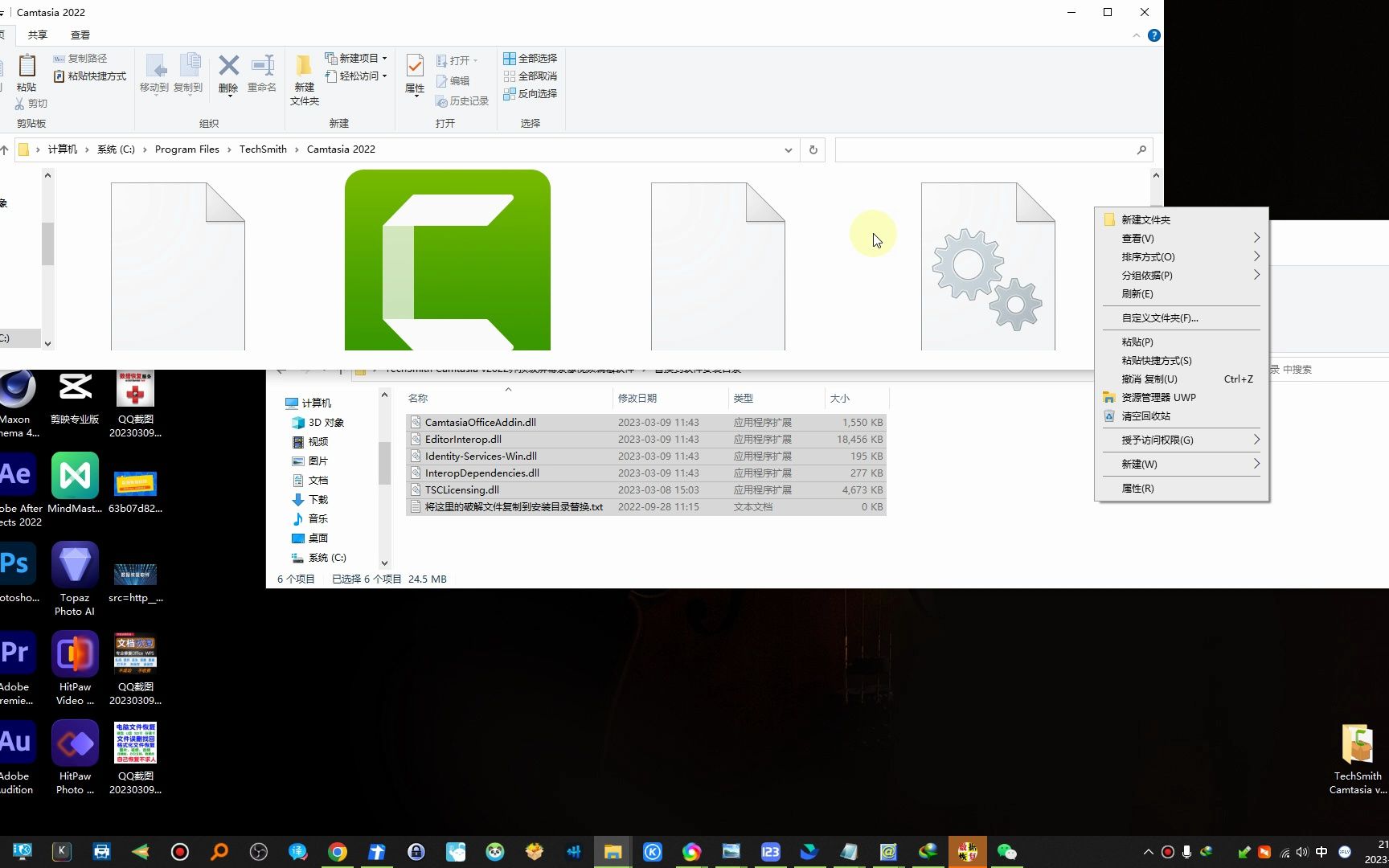Click the Explorer search box
Viewport: 1389px width, 868px height.
tap(994, 150)
